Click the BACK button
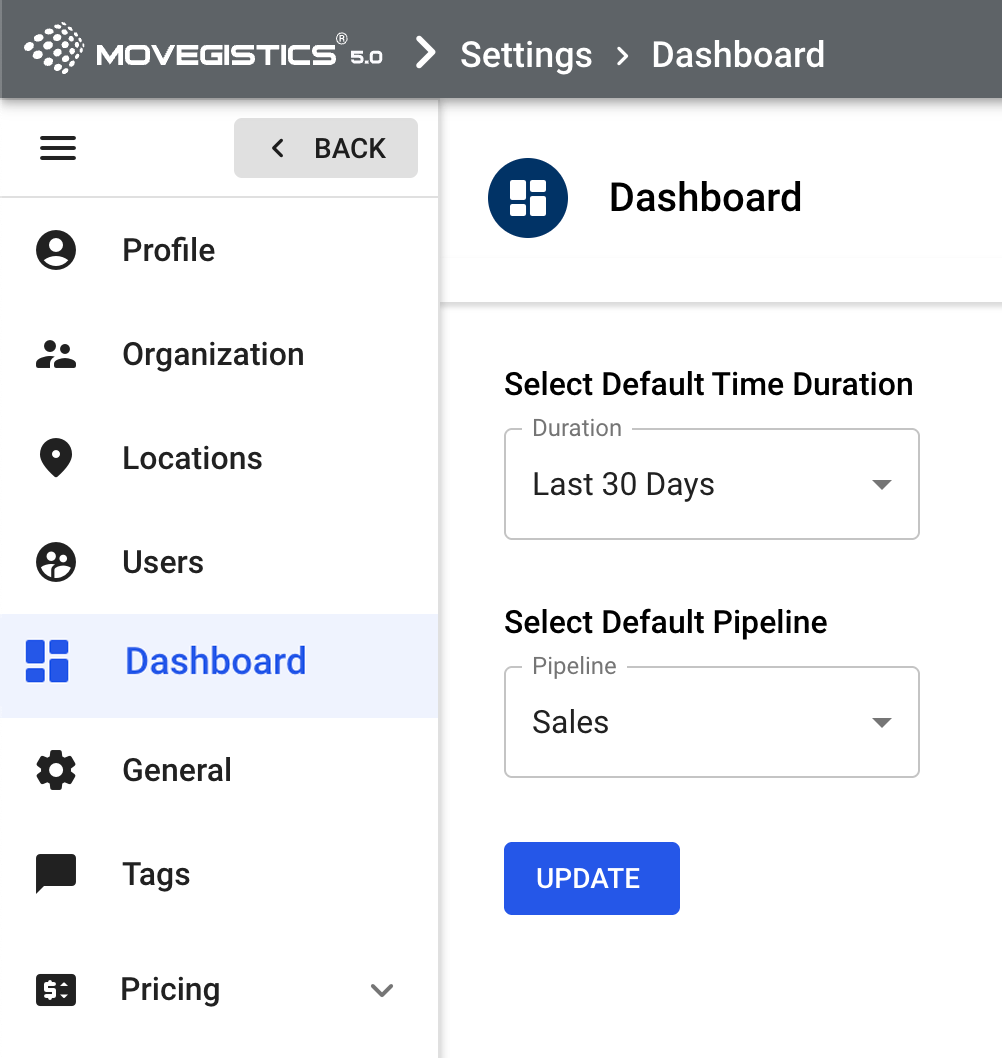The width and height of the screenshot is (1002, 1058). [x=326, y=149]
